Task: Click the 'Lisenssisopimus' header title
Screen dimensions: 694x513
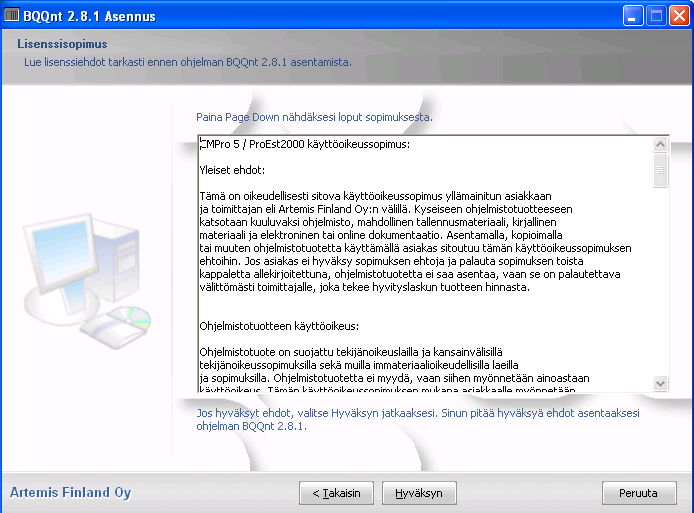Action: coord(62,44)
